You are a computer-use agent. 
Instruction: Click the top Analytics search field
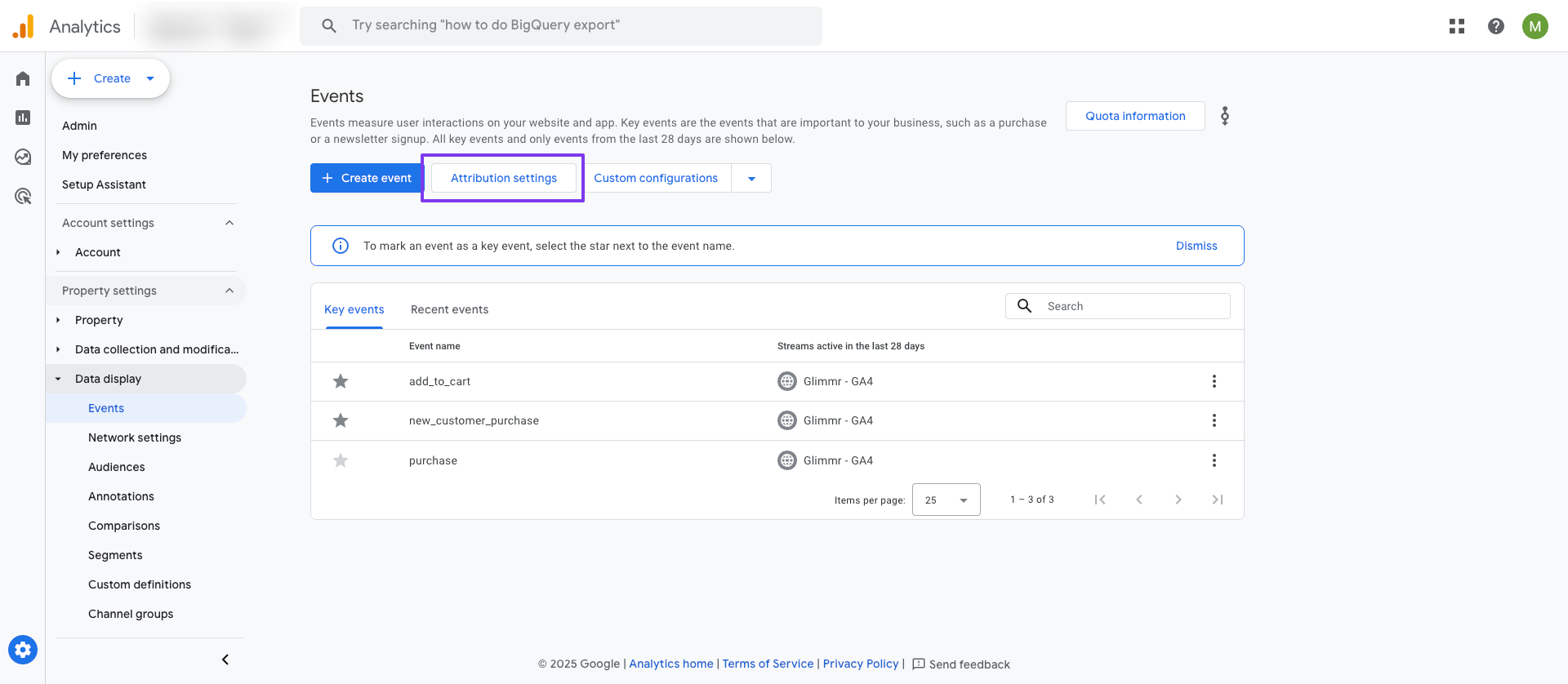[561, 25]
